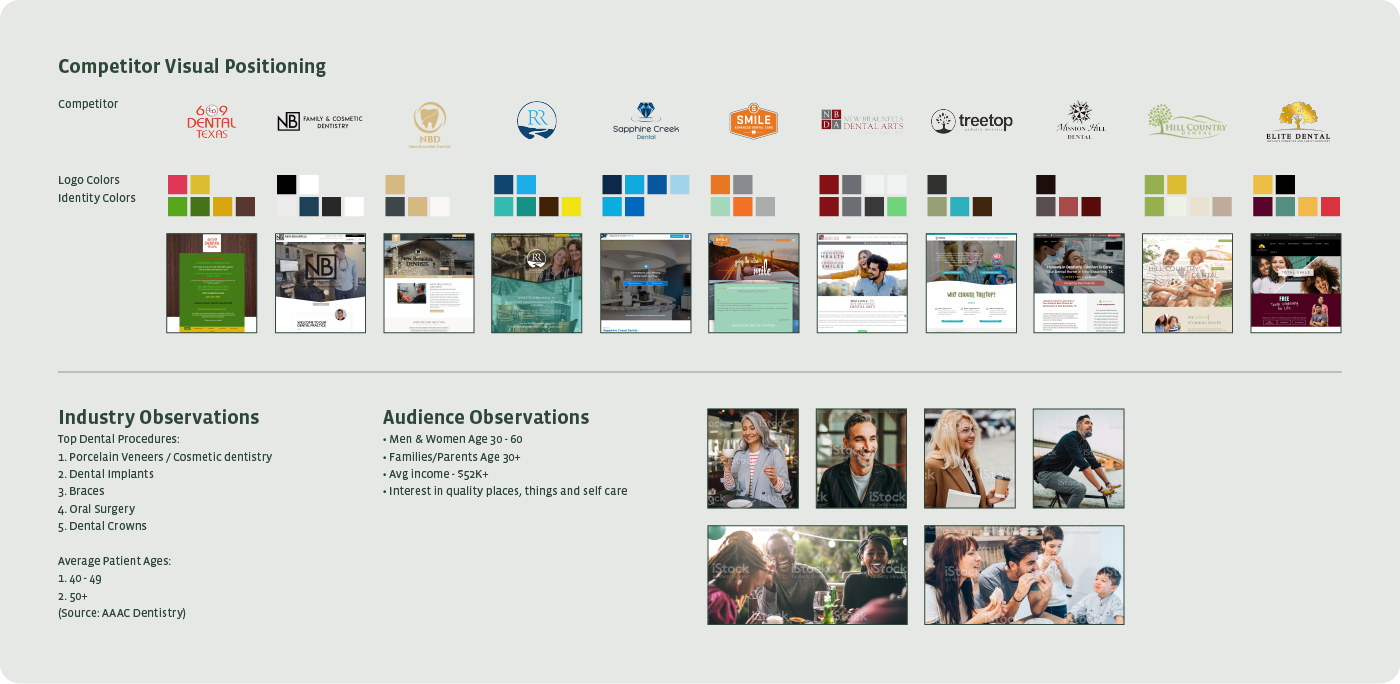Open the Elite Dental website thumbnail
The image size is (1400, 684).
(x=1296, y=283)
